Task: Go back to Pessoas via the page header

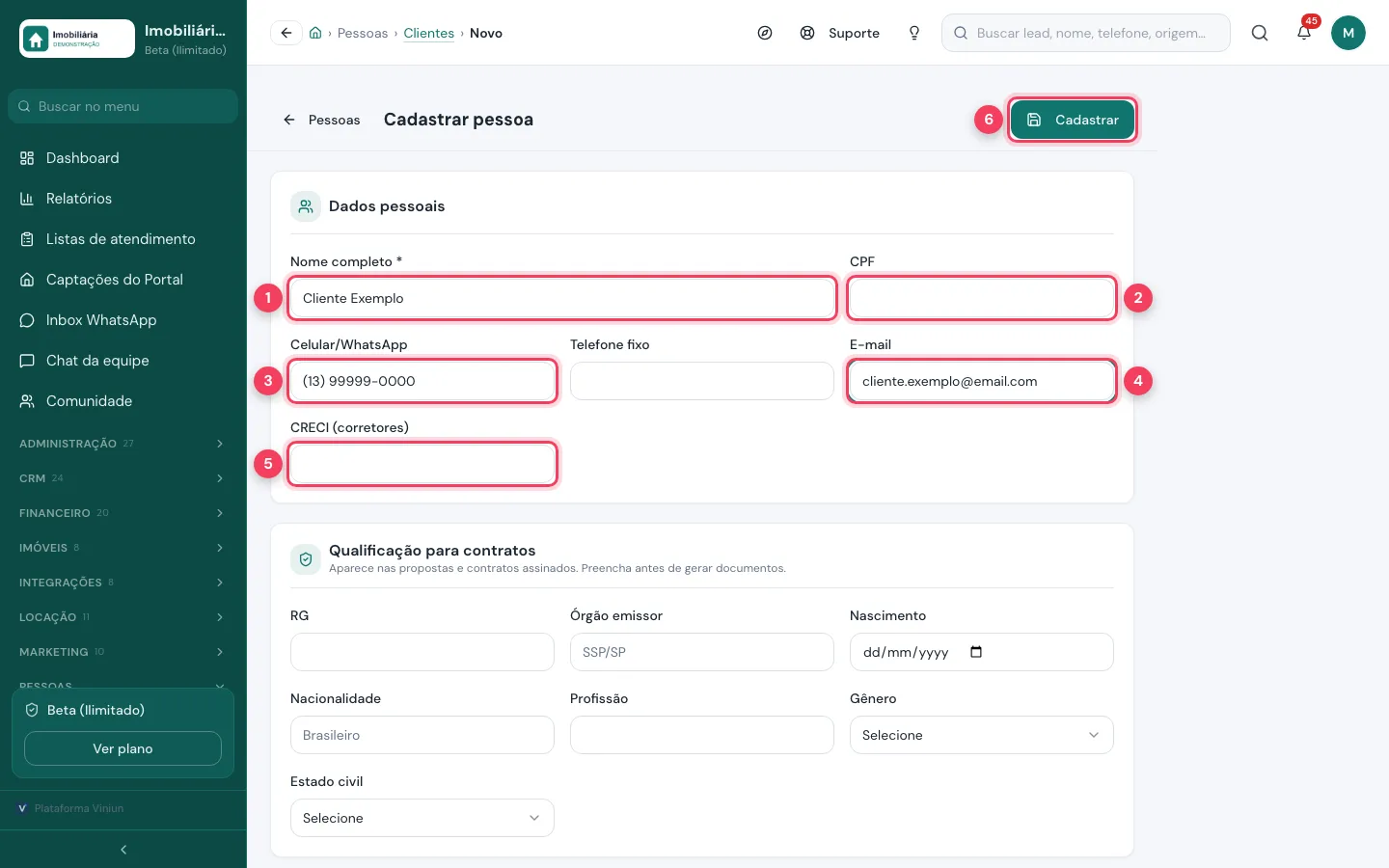Action: tap(322, 120)
